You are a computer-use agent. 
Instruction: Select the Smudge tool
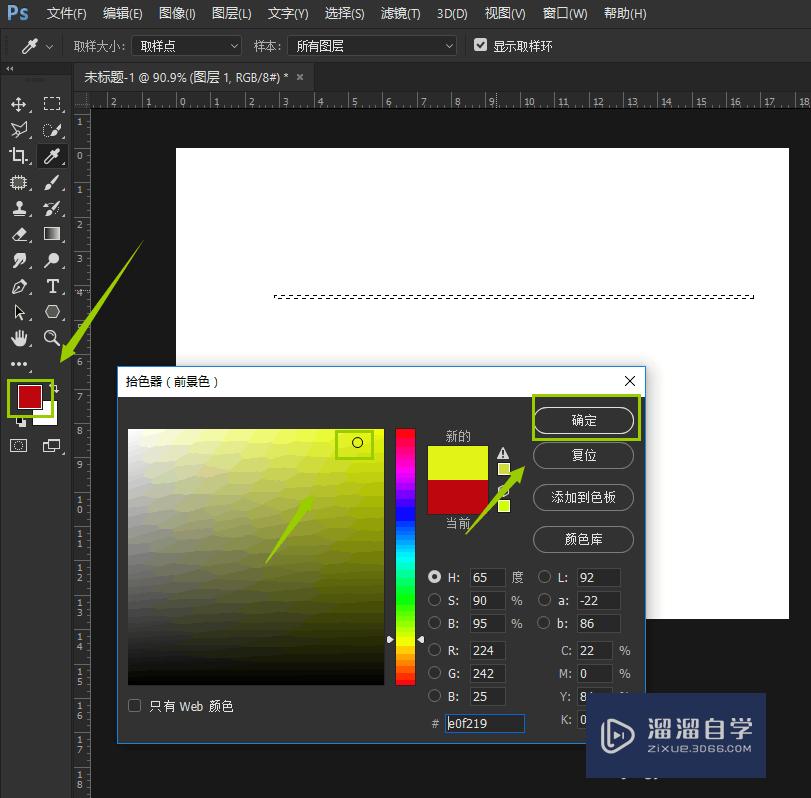tap(19, 260)
